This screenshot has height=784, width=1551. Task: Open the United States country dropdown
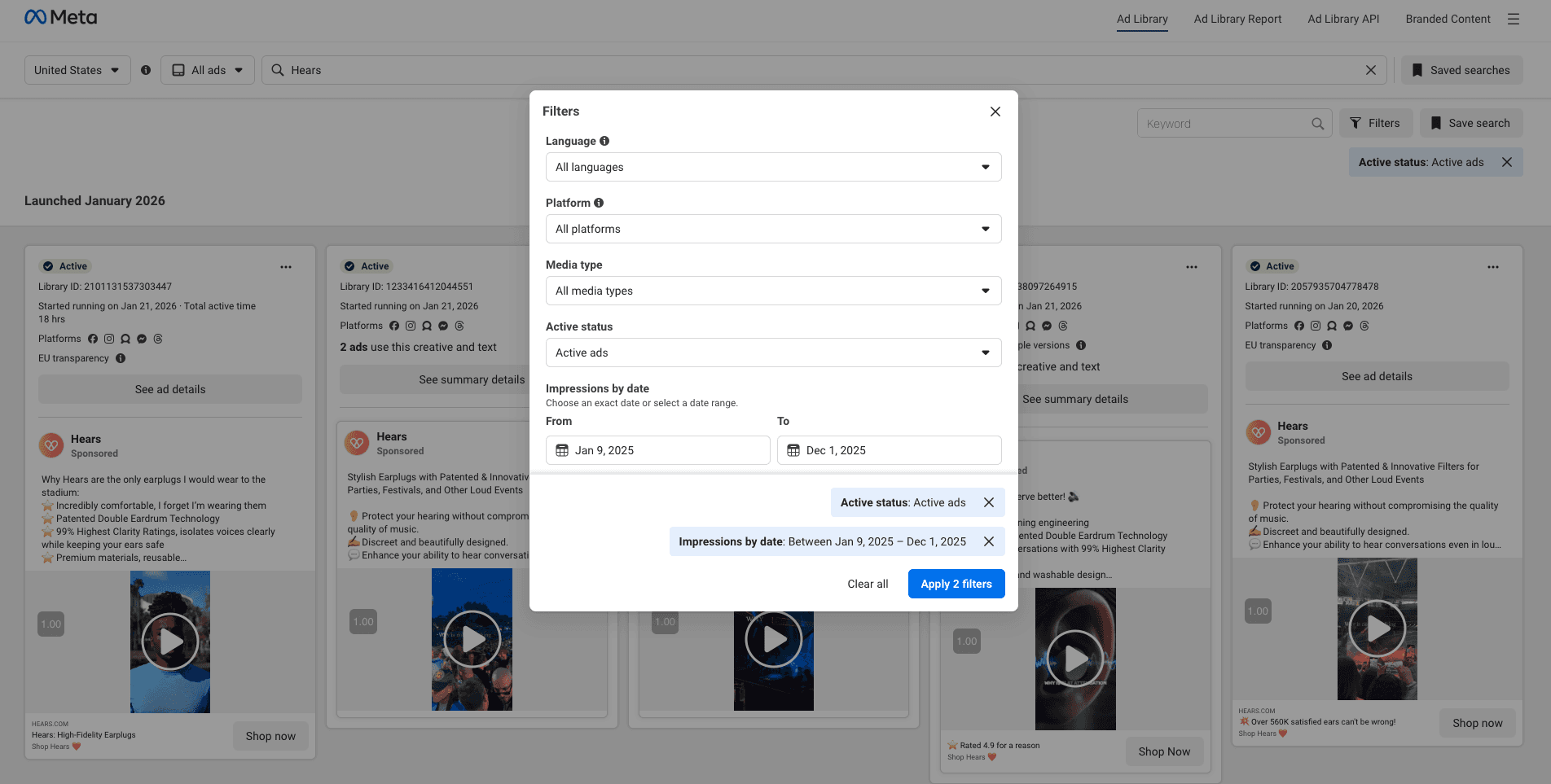click(77, 70)
